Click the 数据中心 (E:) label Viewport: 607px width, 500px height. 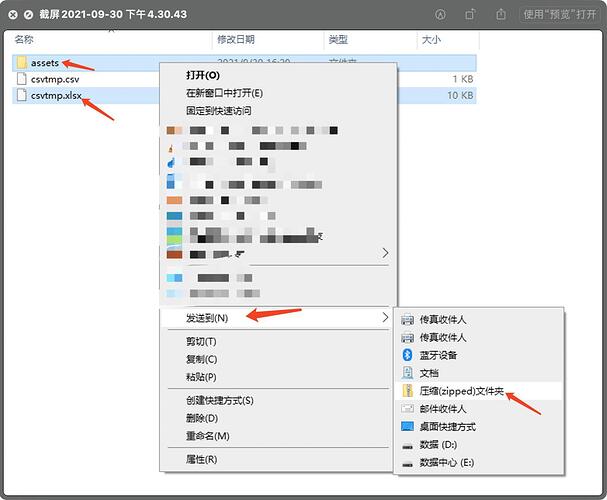coord(447,462)
